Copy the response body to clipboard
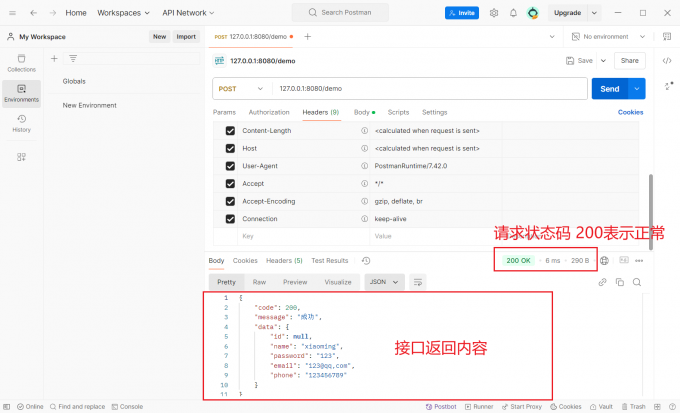 coord(620,282)
